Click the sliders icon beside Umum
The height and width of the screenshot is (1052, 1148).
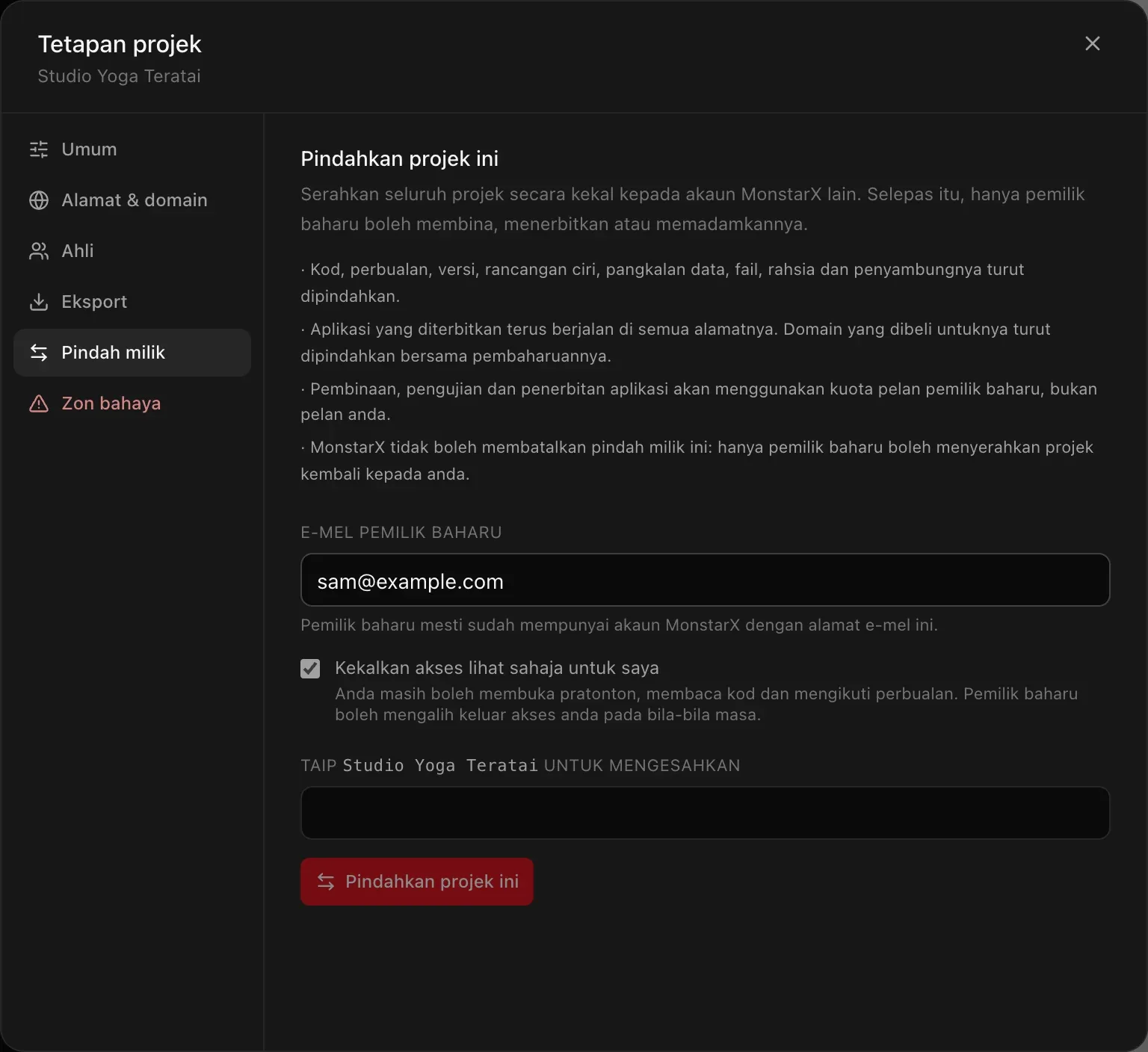coord(39,149)
